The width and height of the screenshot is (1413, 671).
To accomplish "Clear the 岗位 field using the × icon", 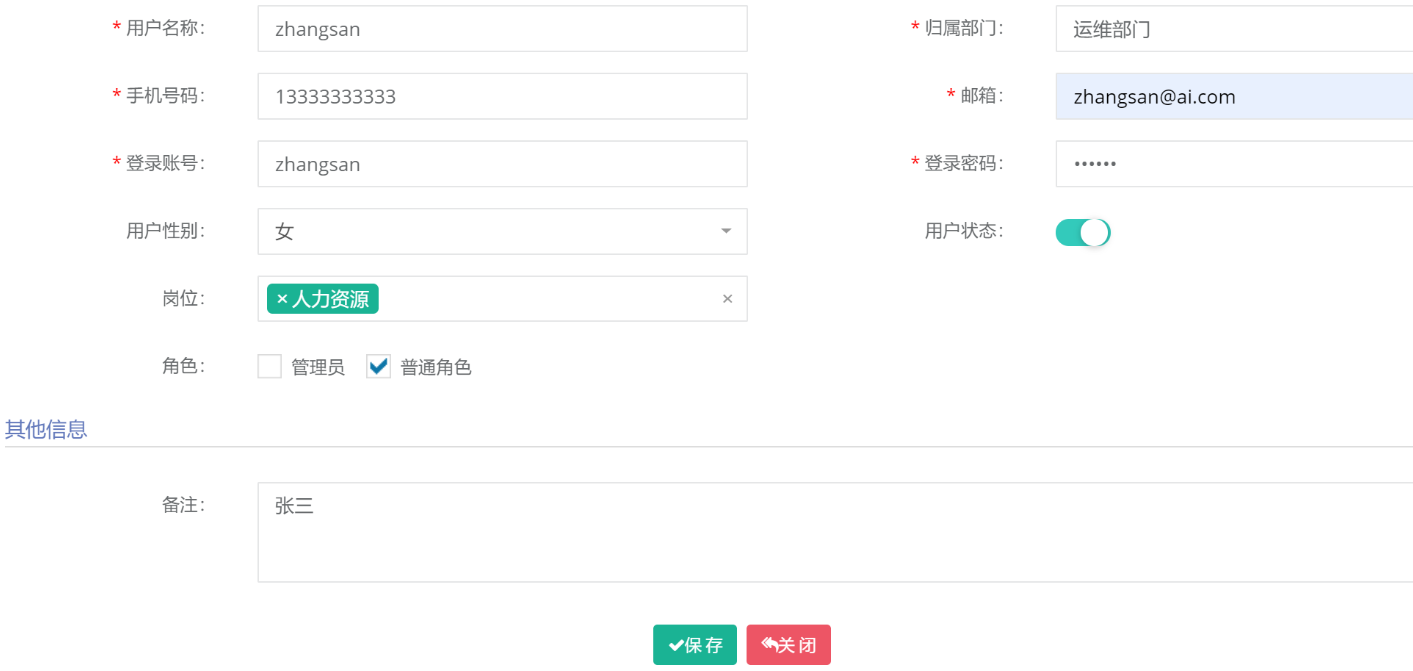I will [727, 298].
